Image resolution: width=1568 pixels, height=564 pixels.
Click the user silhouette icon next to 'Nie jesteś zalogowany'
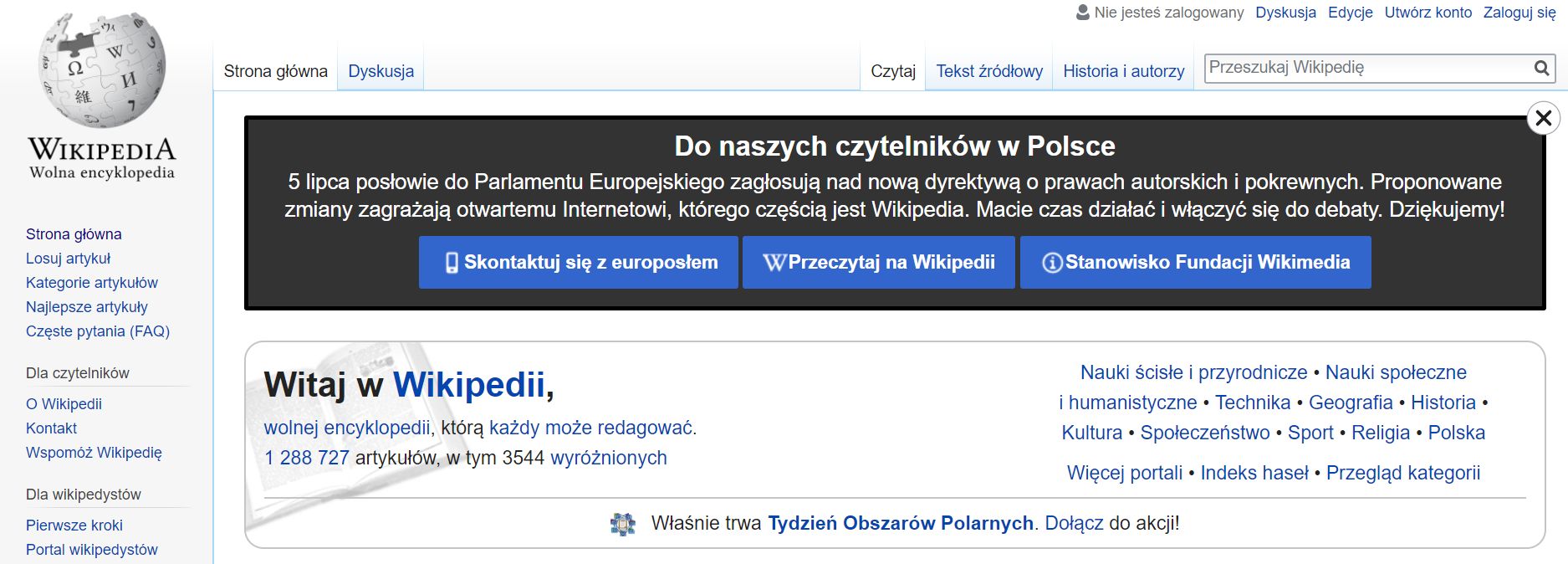point(1083,13)
